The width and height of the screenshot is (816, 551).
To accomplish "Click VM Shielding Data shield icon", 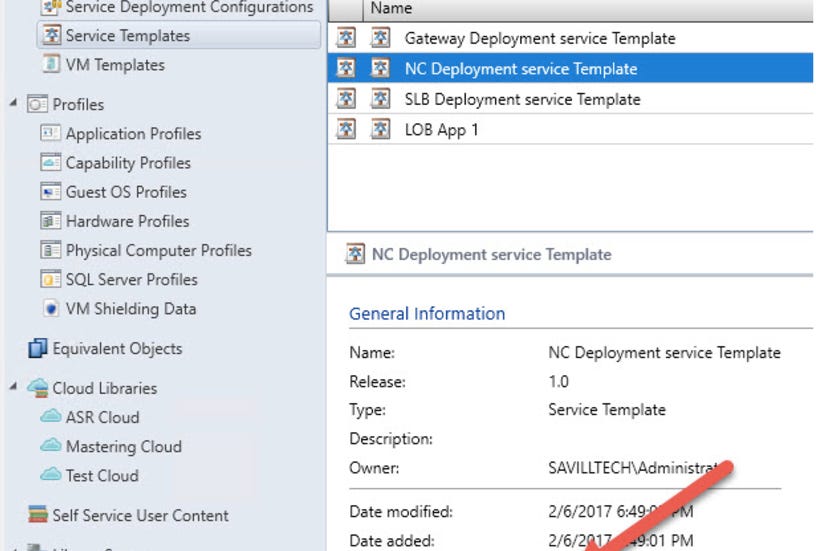I will pyautogui.click(x=50, y=308).
